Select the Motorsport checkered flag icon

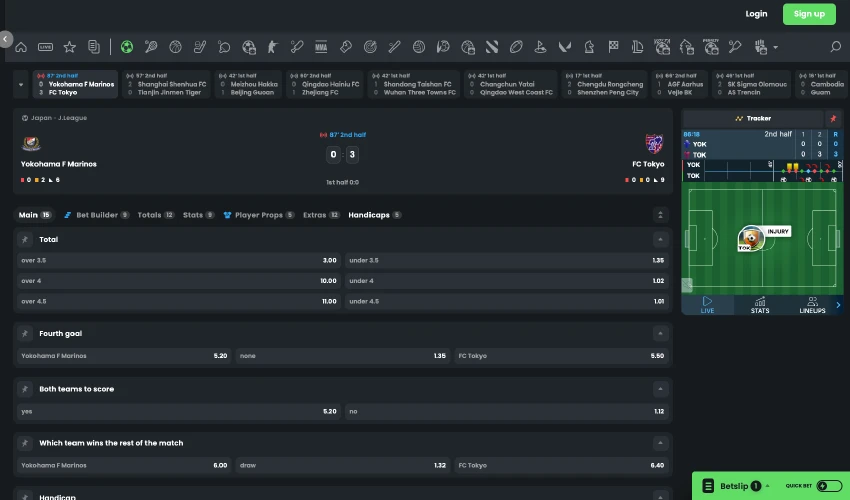pyautogui.click(x=613, y=47)
